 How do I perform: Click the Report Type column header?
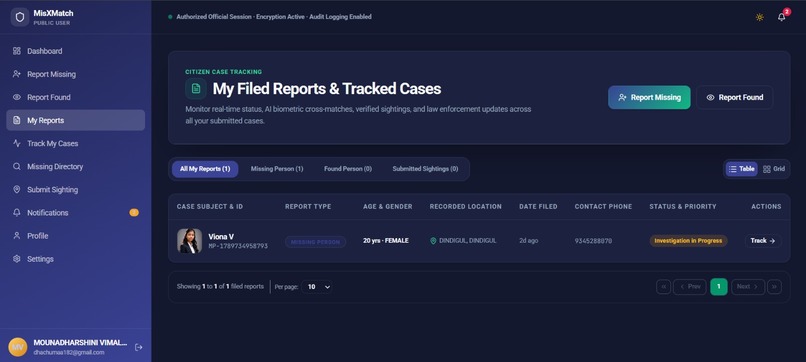(308, 206)
